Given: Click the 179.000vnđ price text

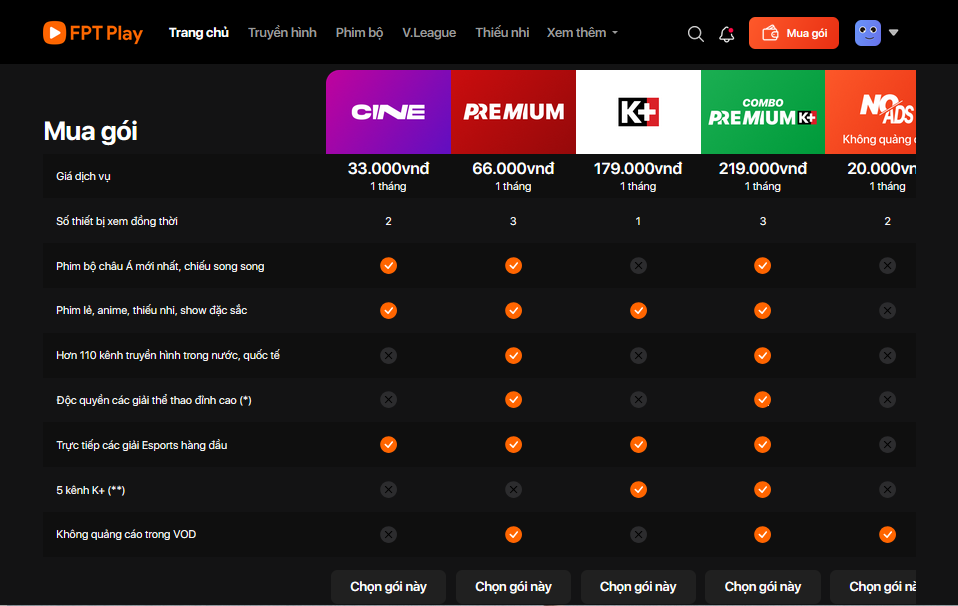Looking at the screenshot, I should 638,169.
